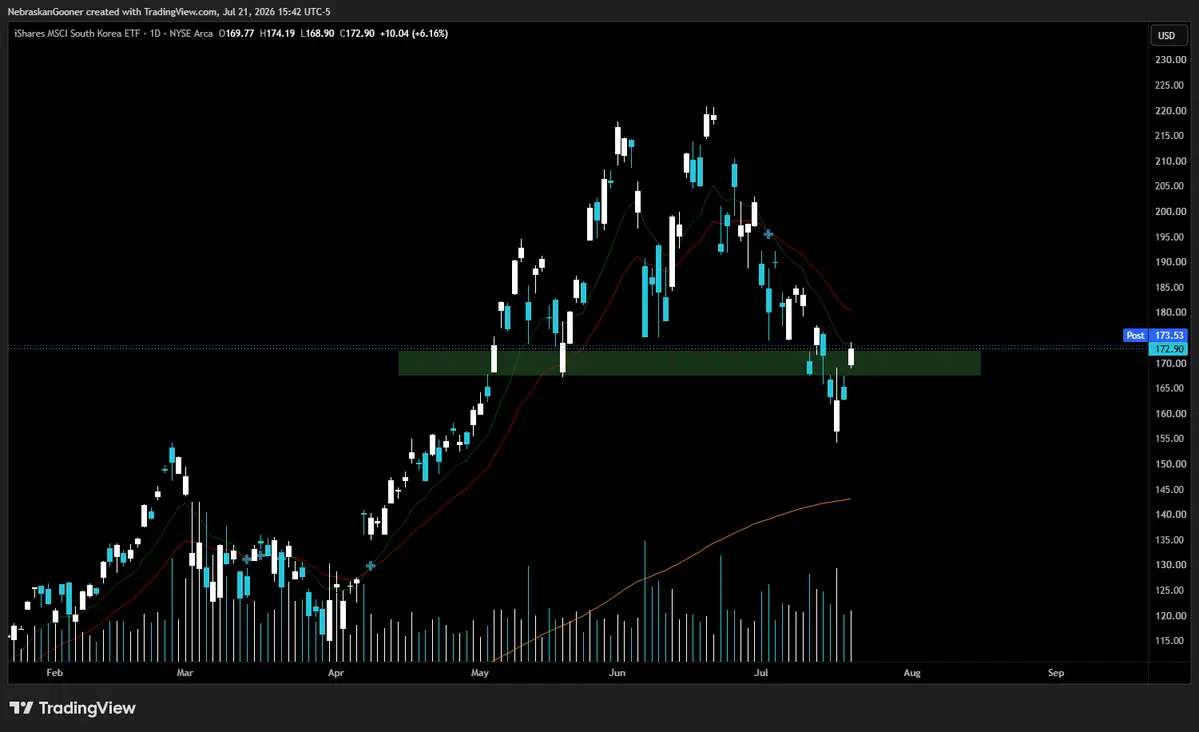This screenshot has width=1199, height=732.
Task: Click the blue Post price tag
Action: (1136, 335)
